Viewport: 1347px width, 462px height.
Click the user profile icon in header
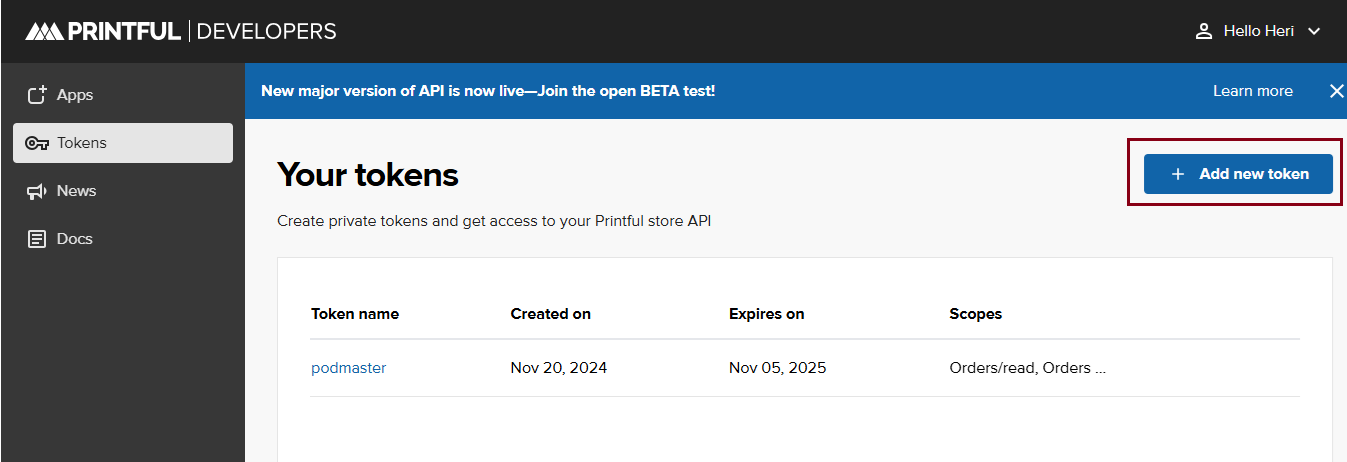point(1204,31)
